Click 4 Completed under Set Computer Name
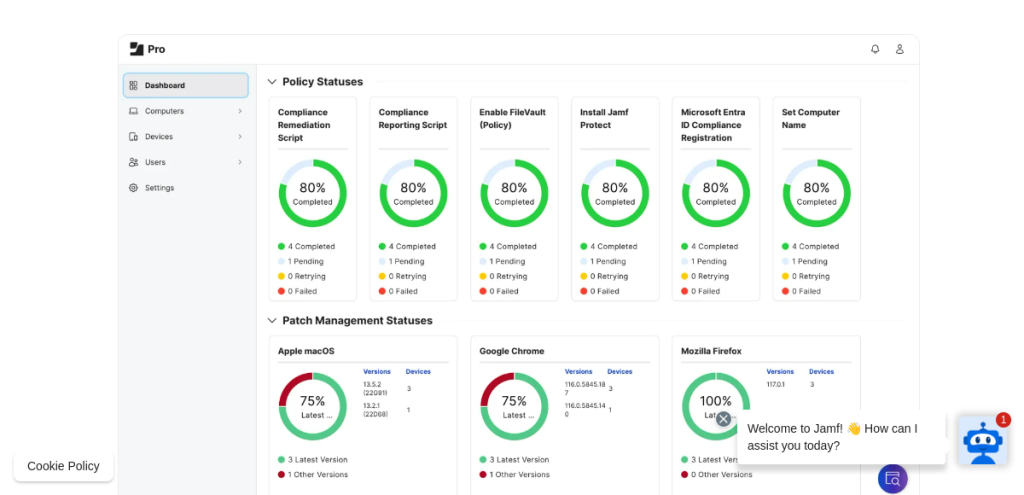The width and height of the screenshot is (1024, 495). coord(810,247)
